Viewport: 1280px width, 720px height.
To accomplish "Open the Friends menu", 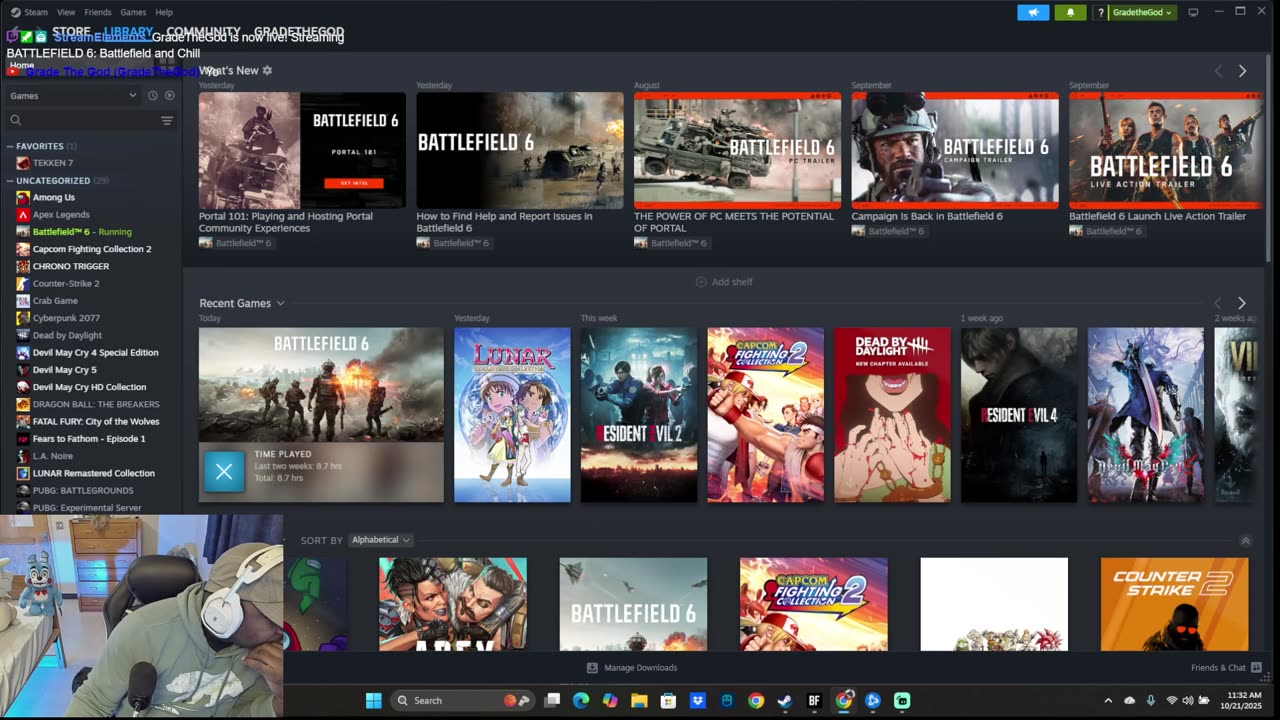I will 98,12.
